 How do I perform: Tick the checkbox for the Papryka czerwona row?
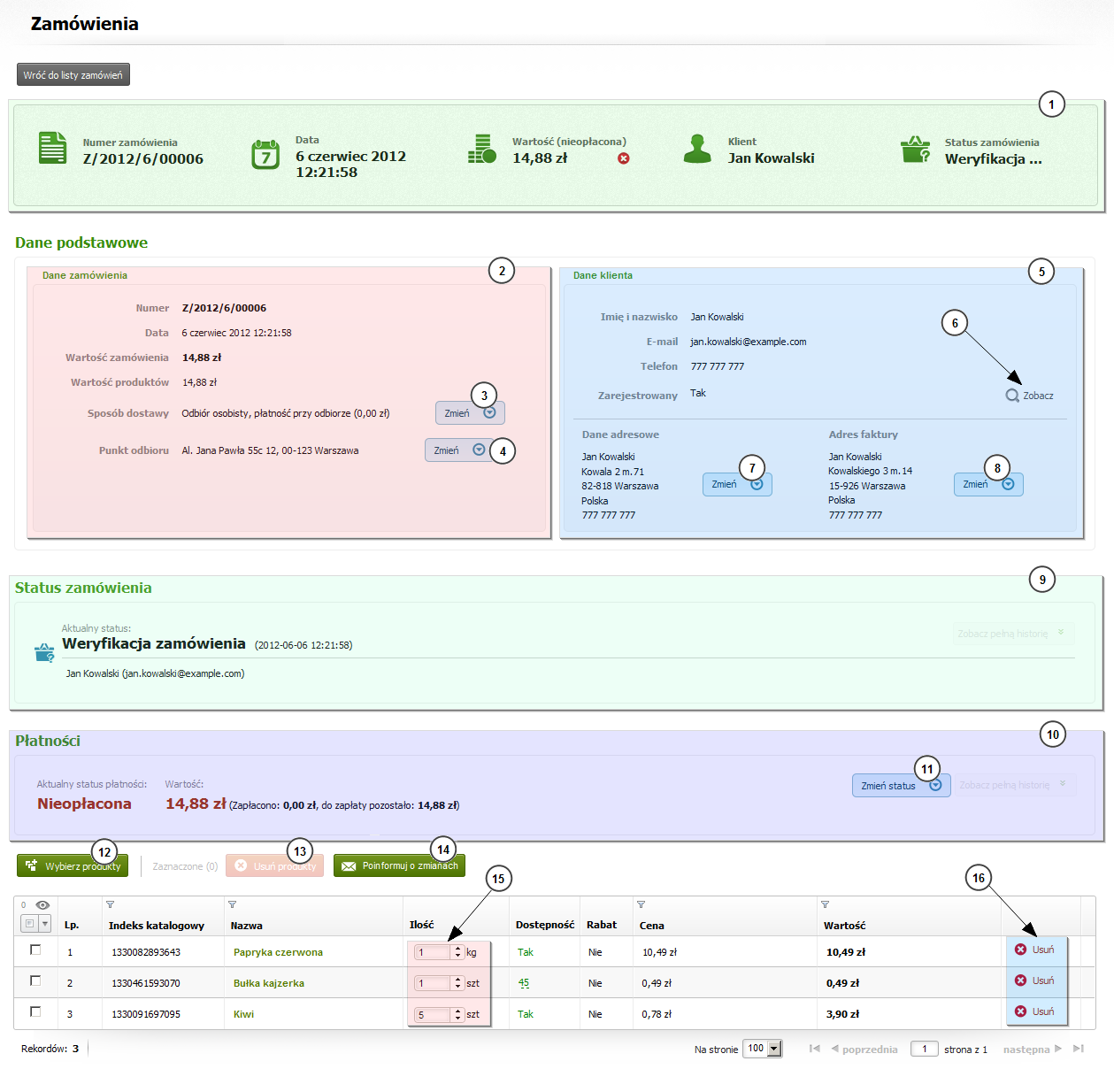coord(35,950)
